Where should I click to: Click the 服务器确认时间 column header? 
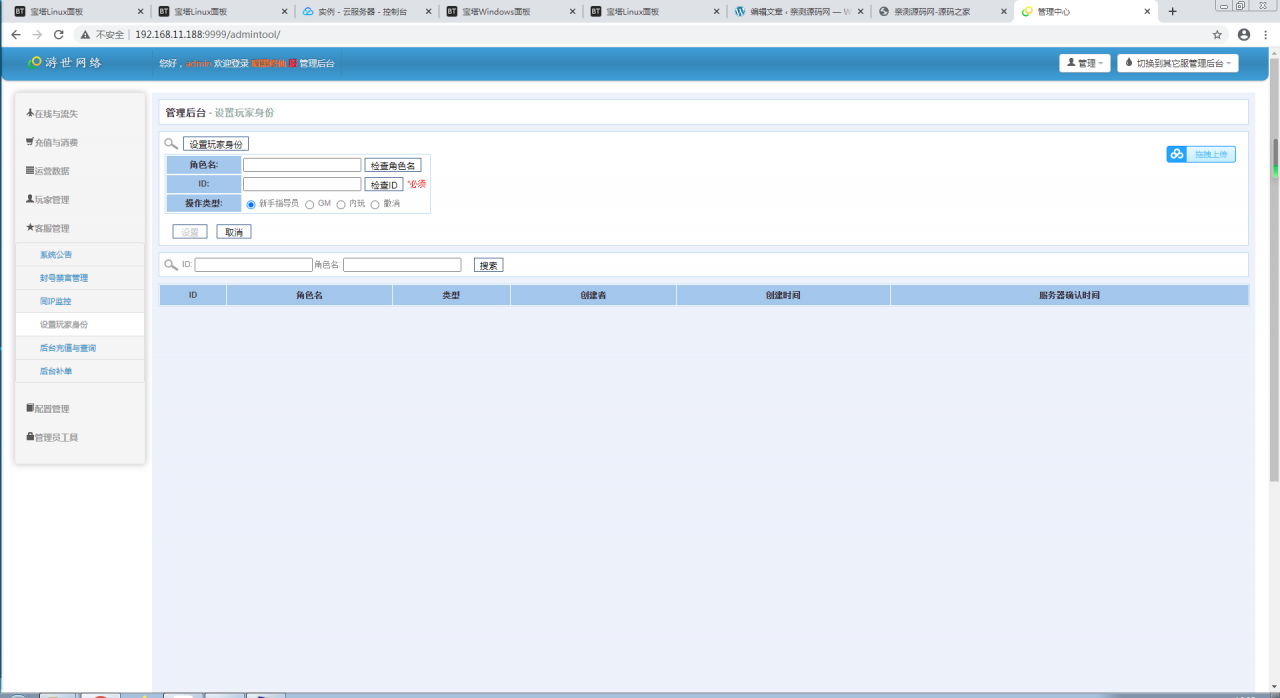click(1069, 296)
